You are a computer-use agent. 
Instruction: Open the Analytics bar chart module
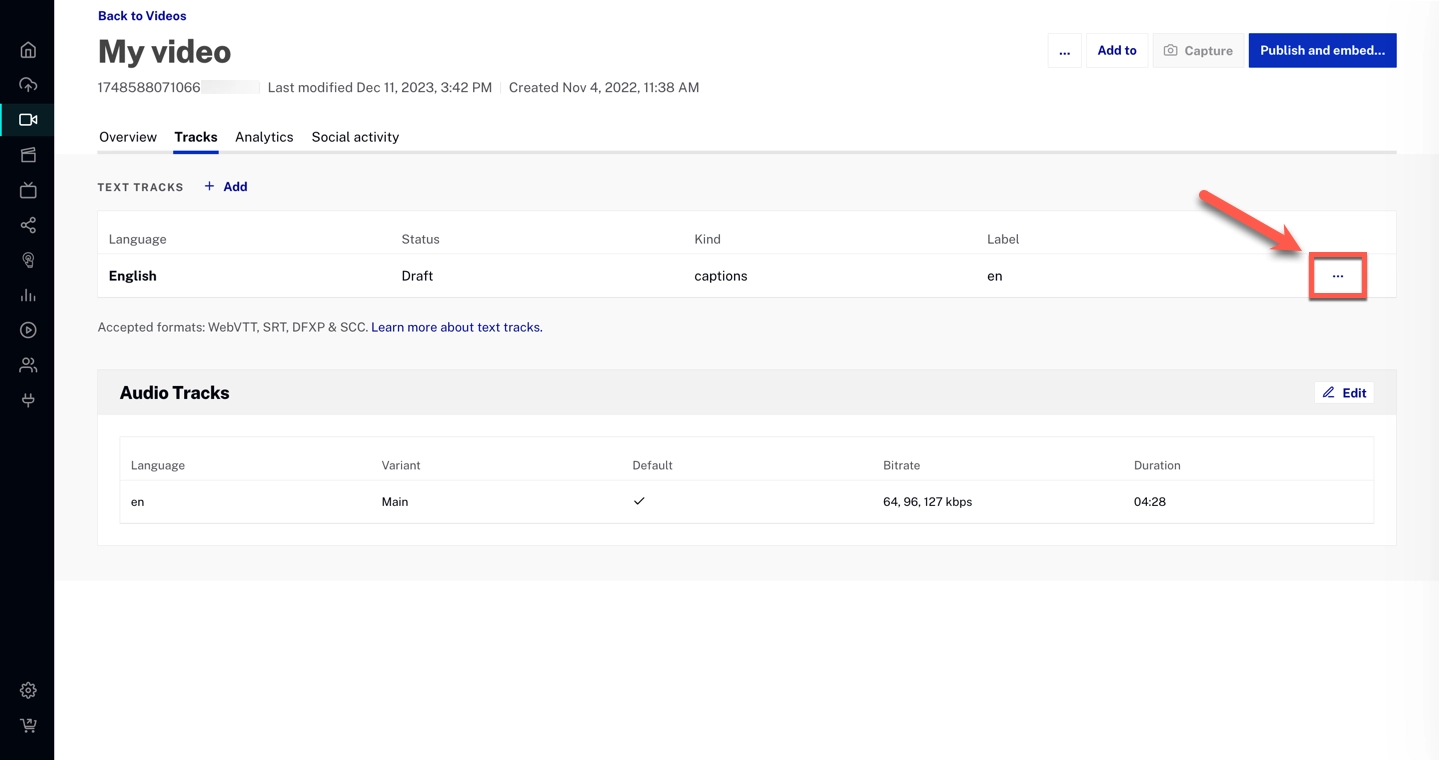coord(28,295)
